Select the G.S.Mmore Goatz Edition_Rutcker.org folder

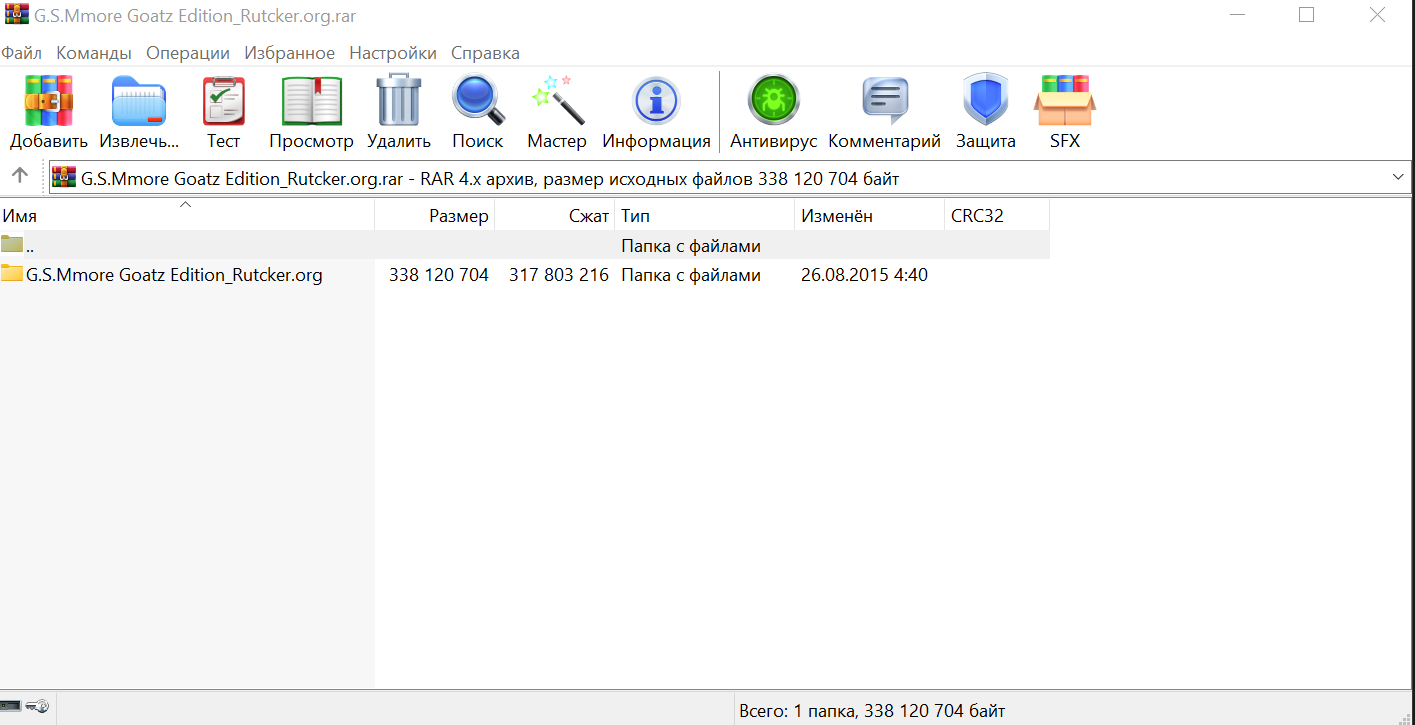click(x=173, y=275)
